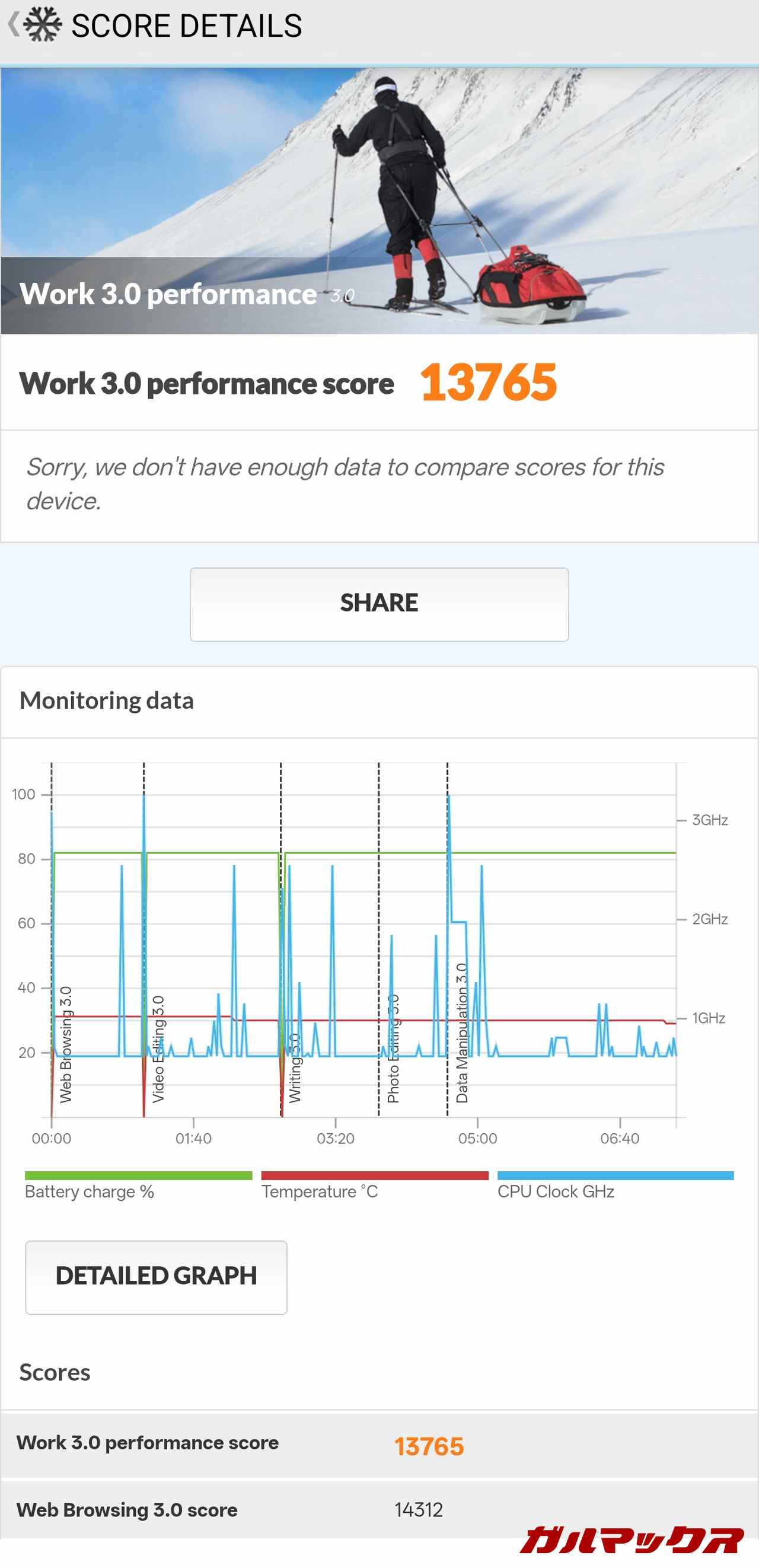This screenshot has height=1568, width=759.
Task: Tap the Data Manipulation 3.0 chart marker
Action: point(462,1034)
